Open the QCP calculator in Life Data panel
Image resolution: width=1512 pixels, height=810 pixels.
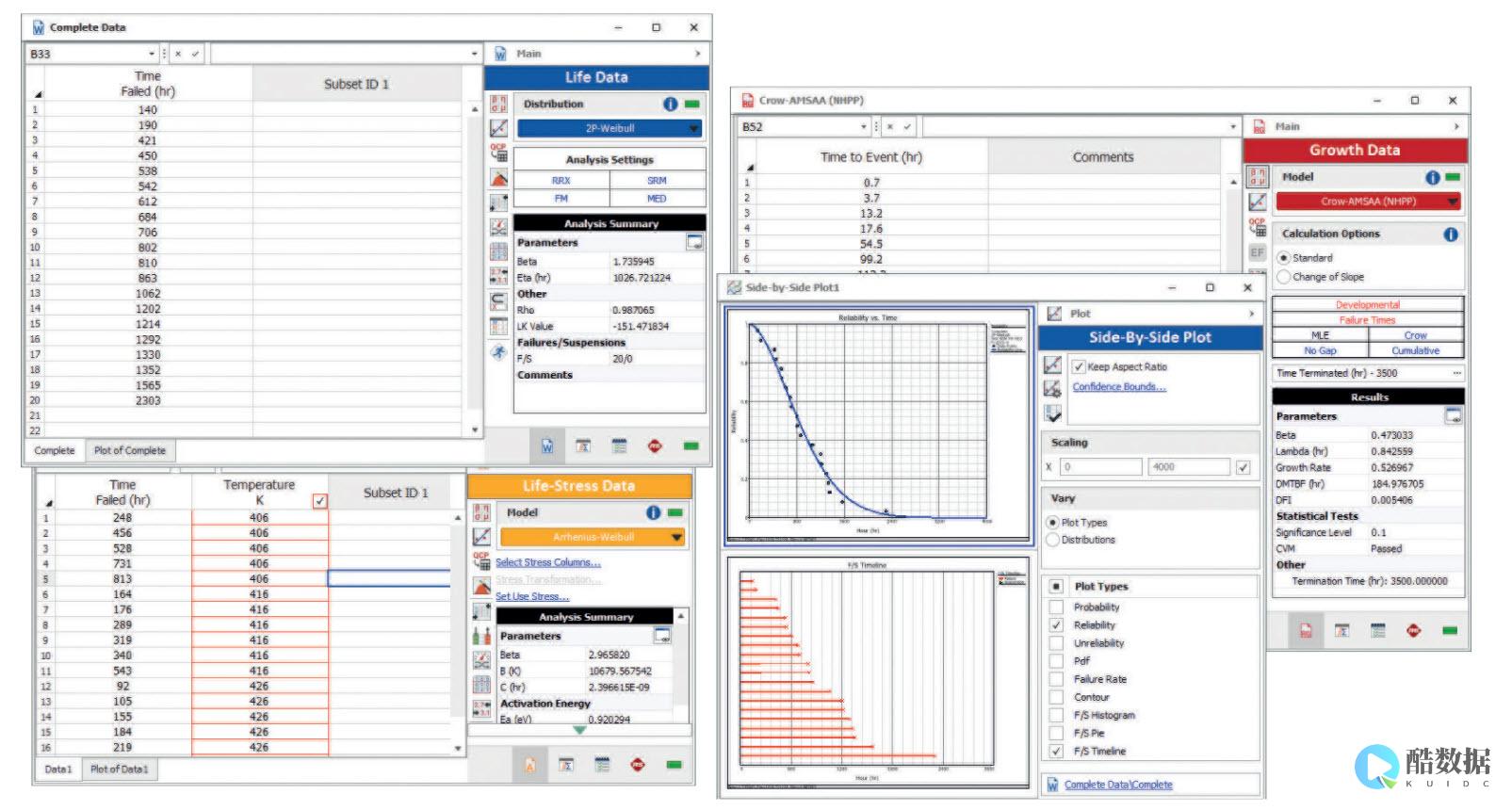[498, 153]
